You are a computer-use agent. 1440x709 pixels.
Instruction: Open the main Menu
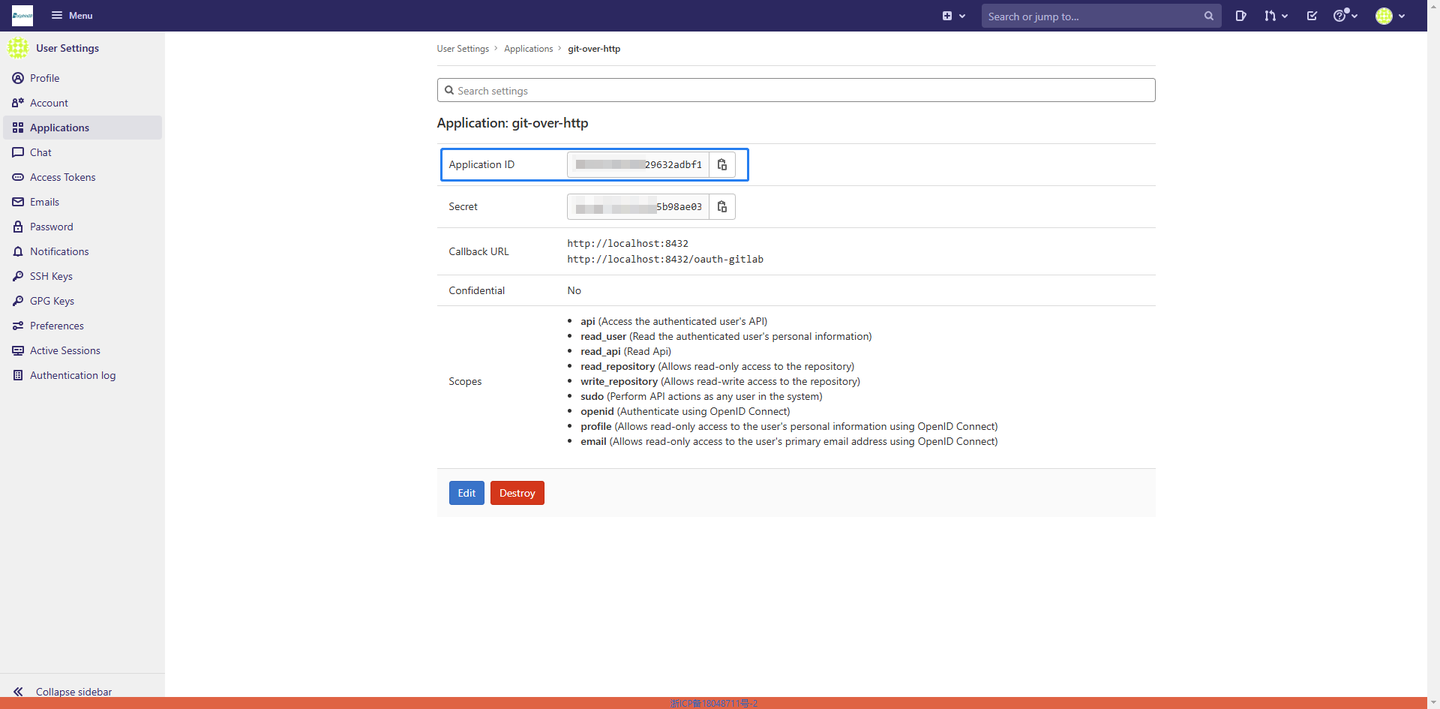pos(72,16)
